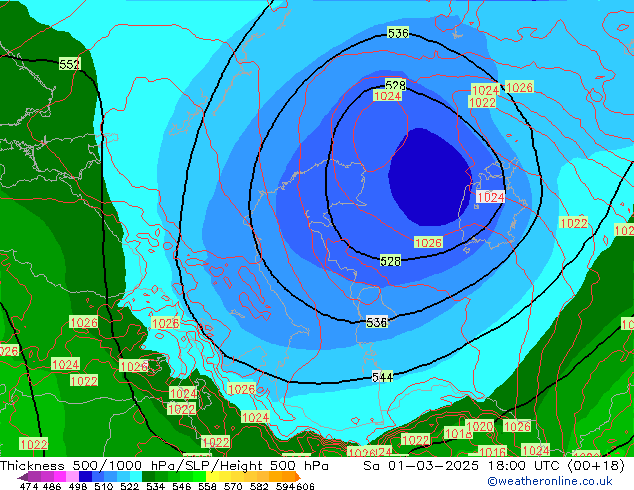Click the legend value 474

[29, 486]
